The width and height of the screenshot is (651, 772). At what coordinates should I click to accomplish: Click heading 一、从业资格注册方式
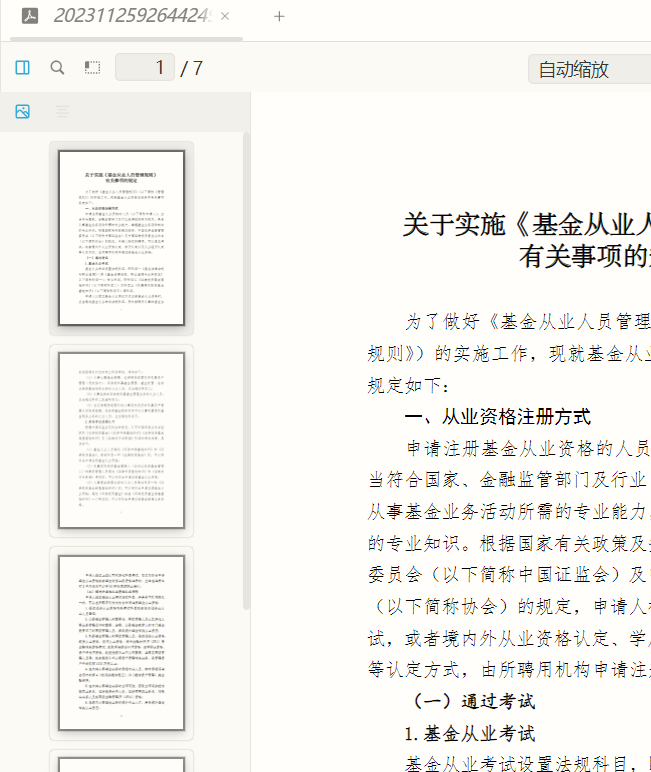(497, 417)
